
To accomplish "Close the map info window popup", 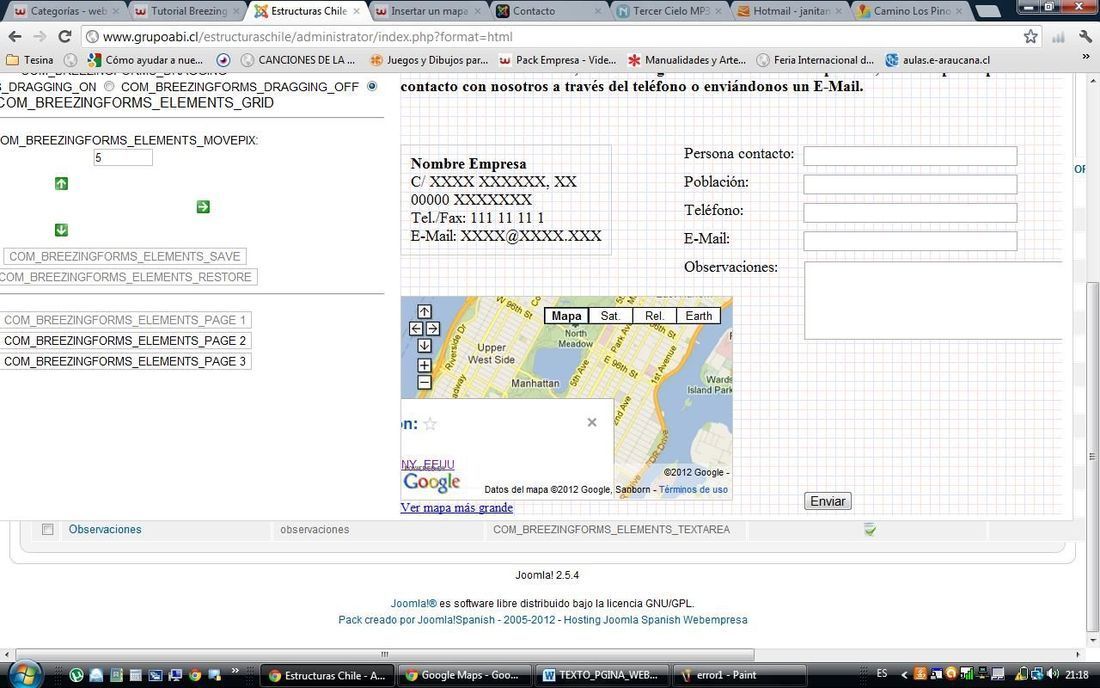I will pos(592,422).
